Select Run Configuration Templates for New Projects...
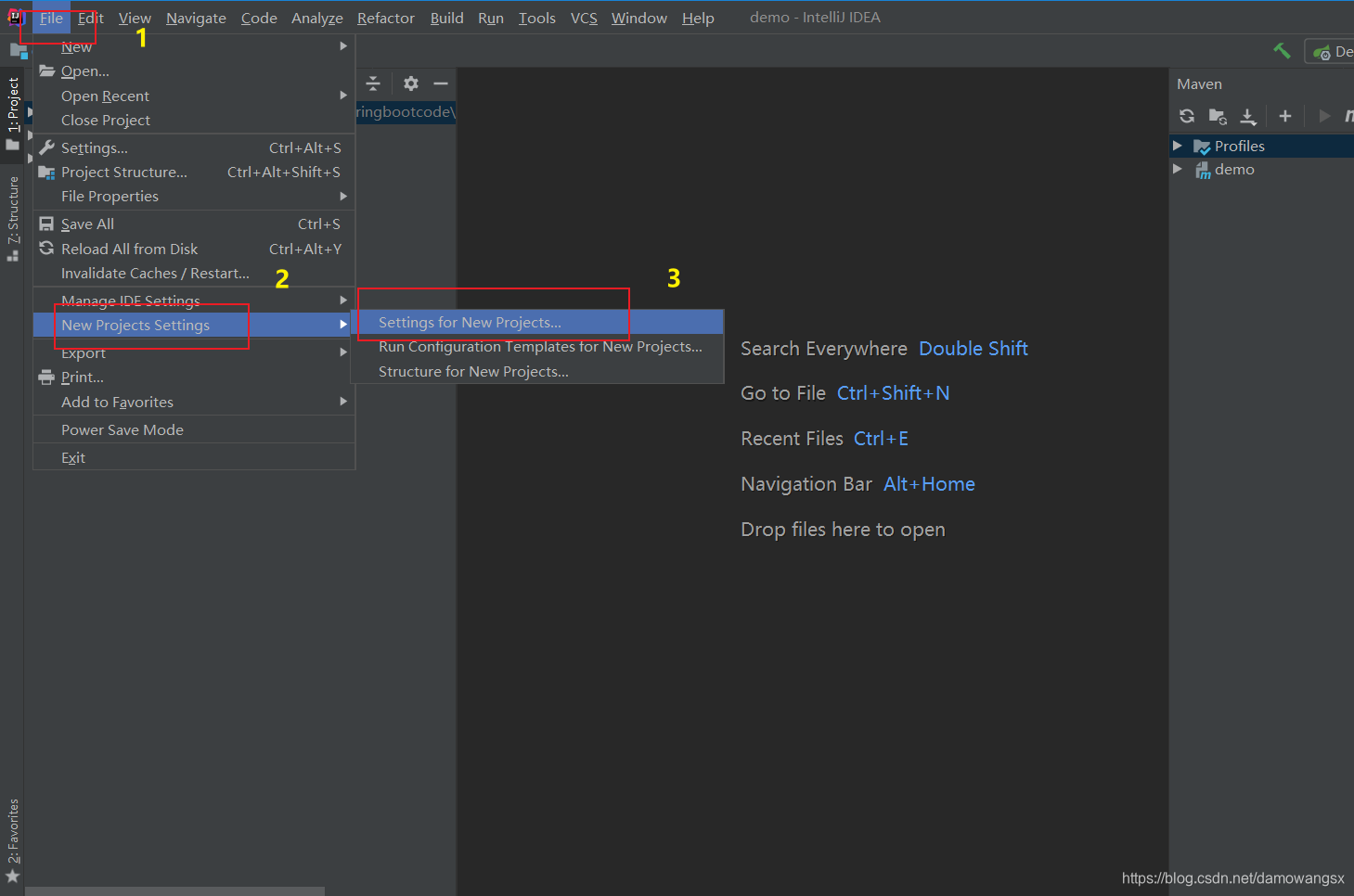 point(537,346)
